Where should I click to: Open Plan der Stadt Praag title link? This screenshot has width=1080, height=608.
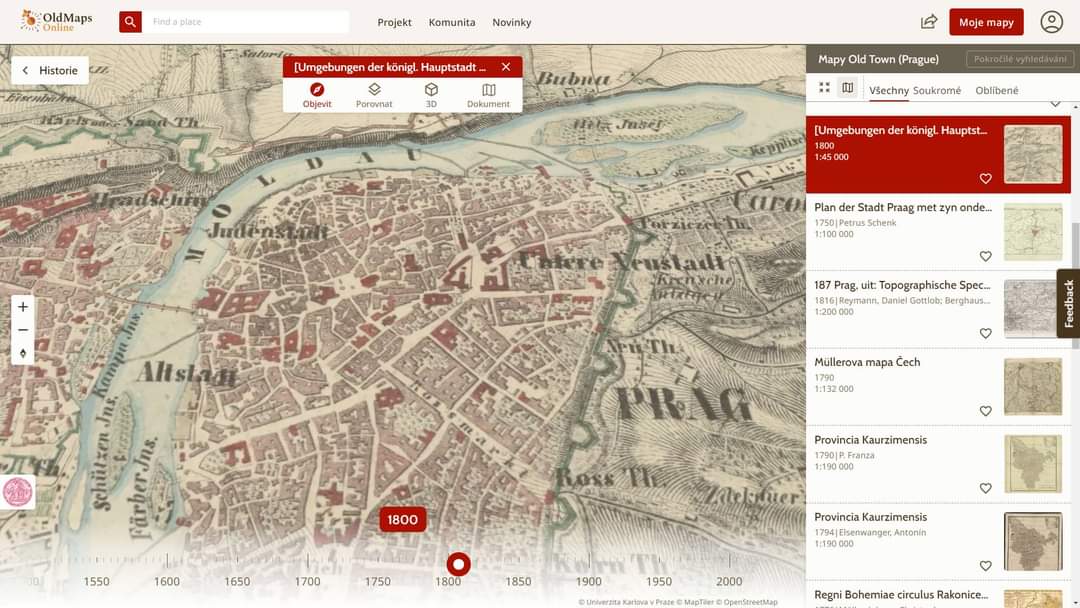[903, 207]
